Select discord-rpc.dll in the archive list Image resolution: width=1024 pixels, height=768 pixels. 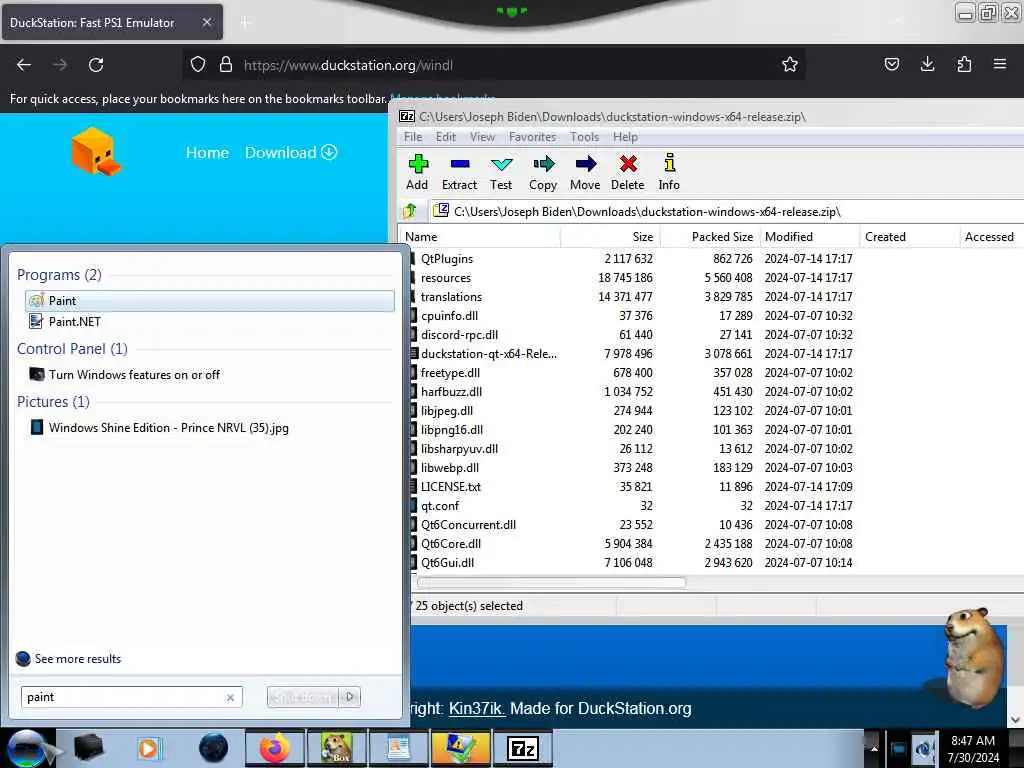coord(459,334)
